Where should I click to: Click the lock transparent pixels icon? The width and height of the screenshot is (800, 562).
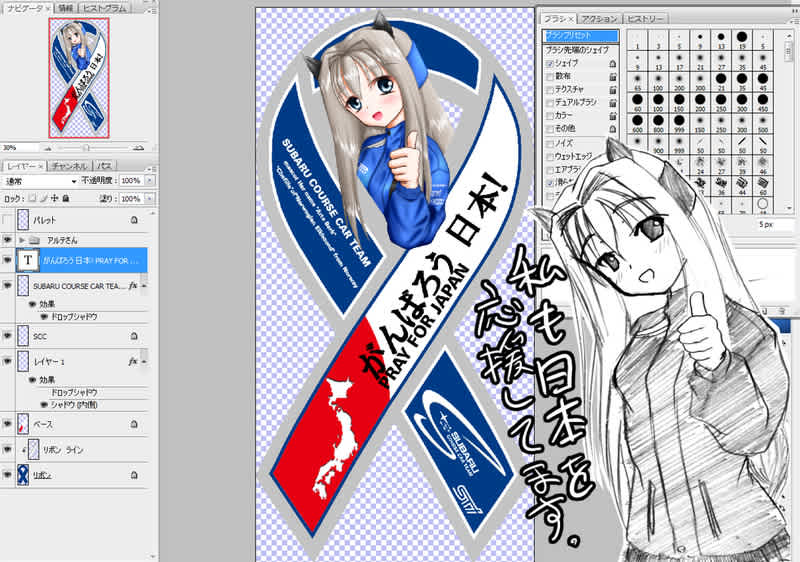32,198
